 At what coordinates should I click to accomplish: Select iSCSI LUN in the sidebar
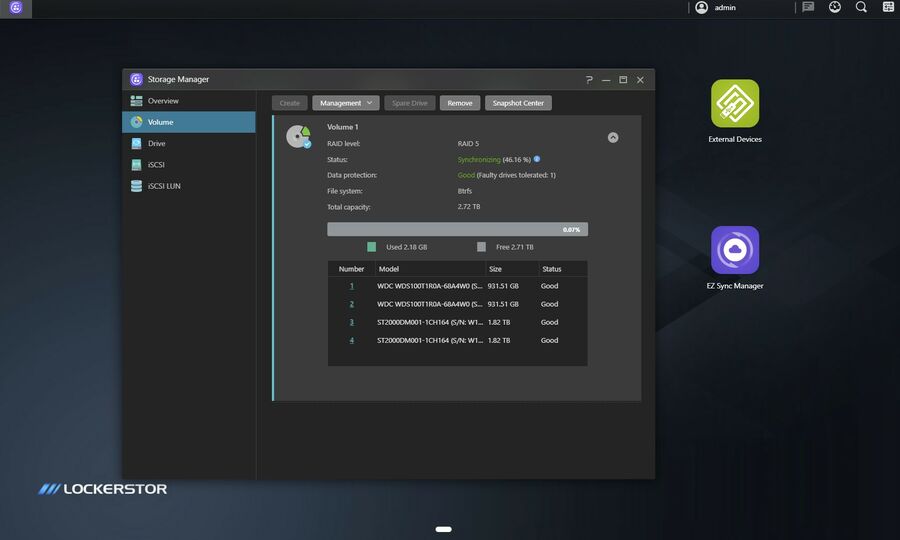[x=164, y=186]
